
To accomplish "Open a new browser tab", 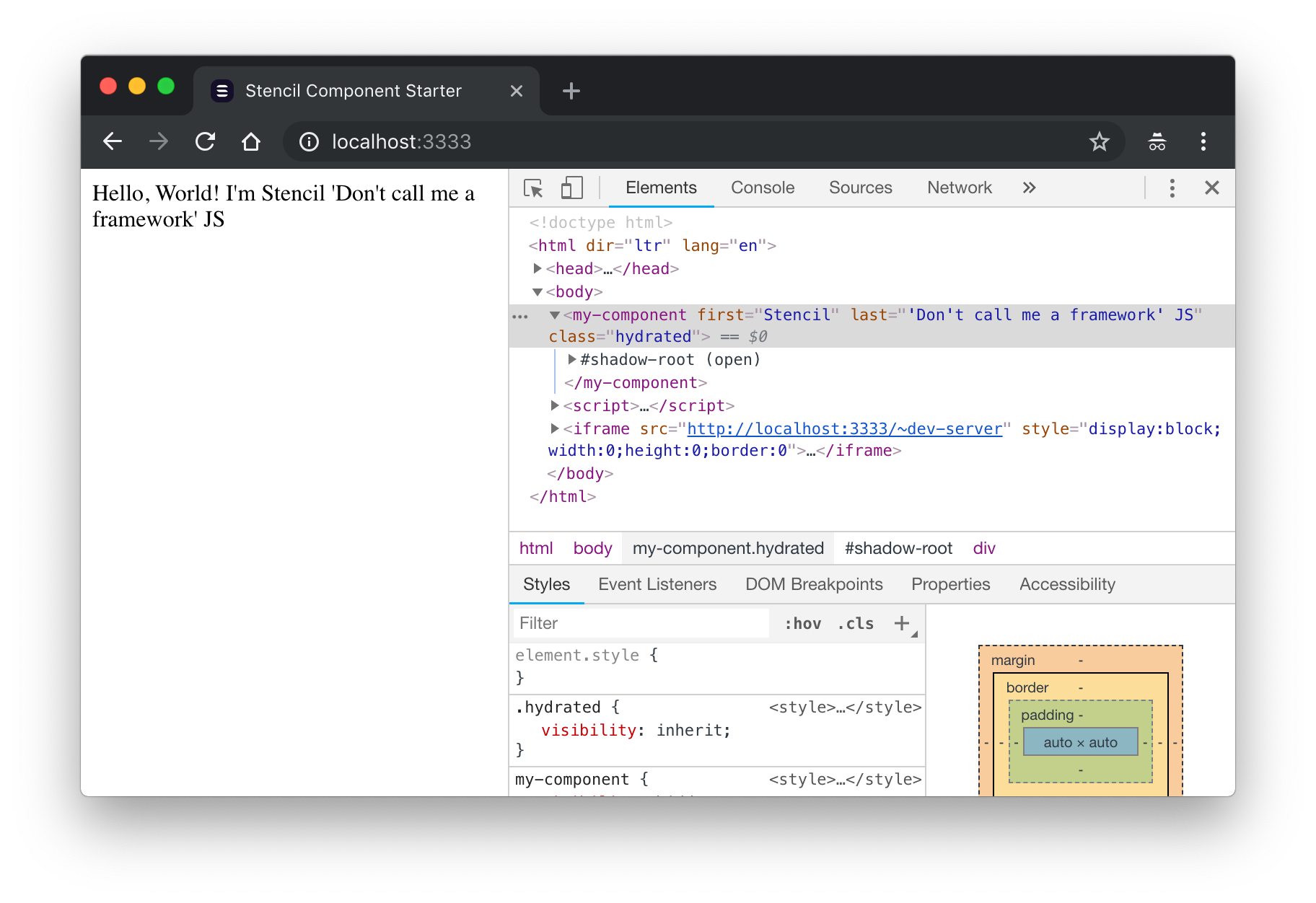I will (x=571, y=91).
